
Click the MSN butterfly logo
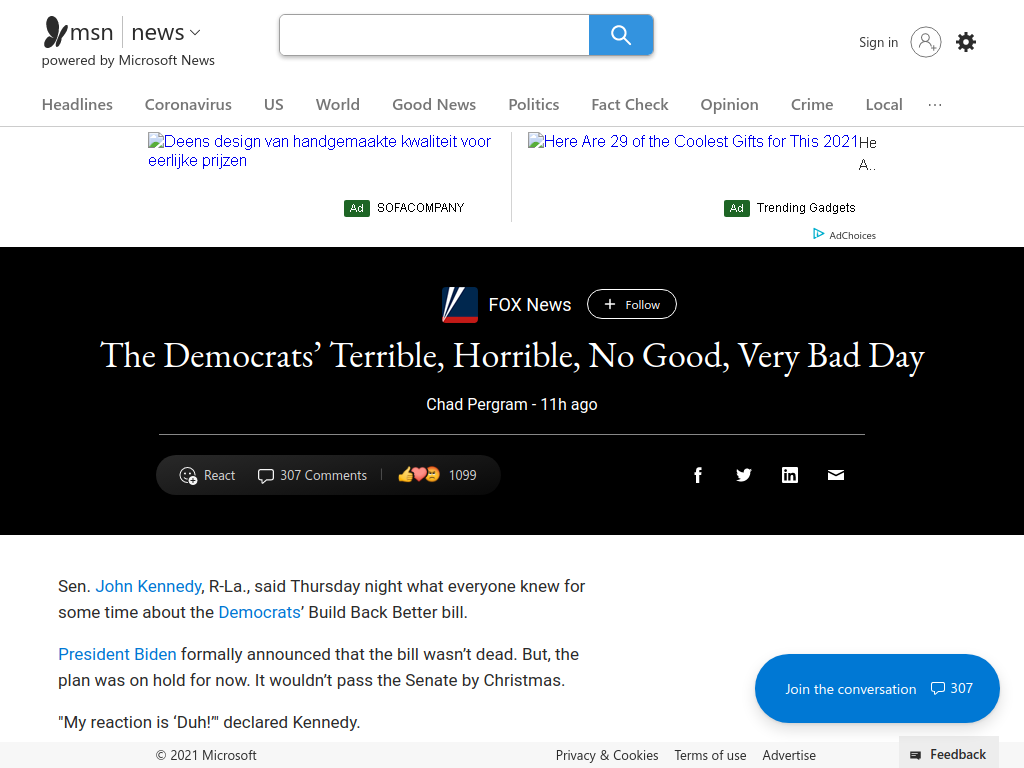(56, 32)
